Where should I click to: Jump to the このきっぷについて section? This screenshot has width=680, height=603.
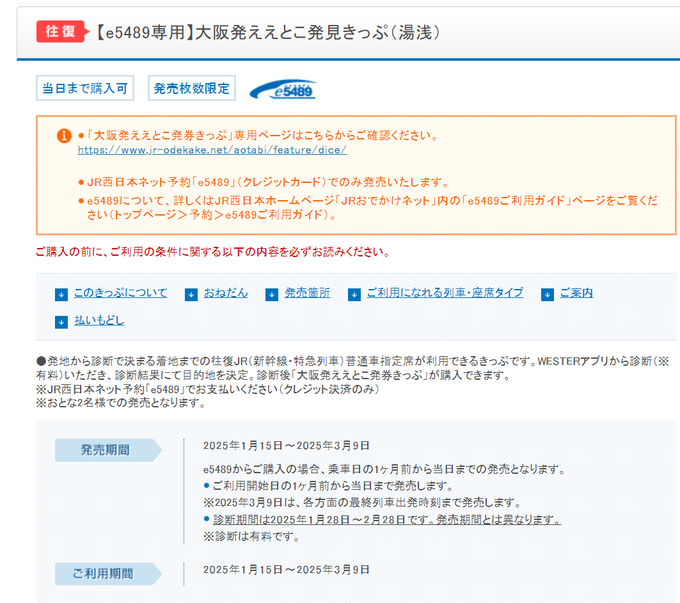coord(121,293)
